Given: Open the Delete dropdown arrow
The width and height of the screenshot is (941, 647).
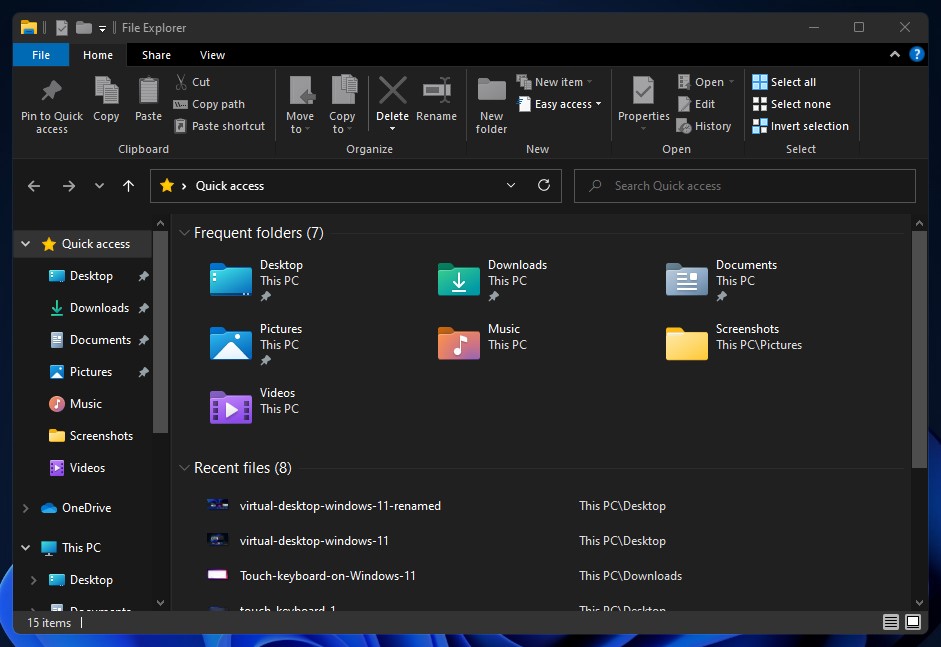Looking at the screenshot, I should click(392, 128).
